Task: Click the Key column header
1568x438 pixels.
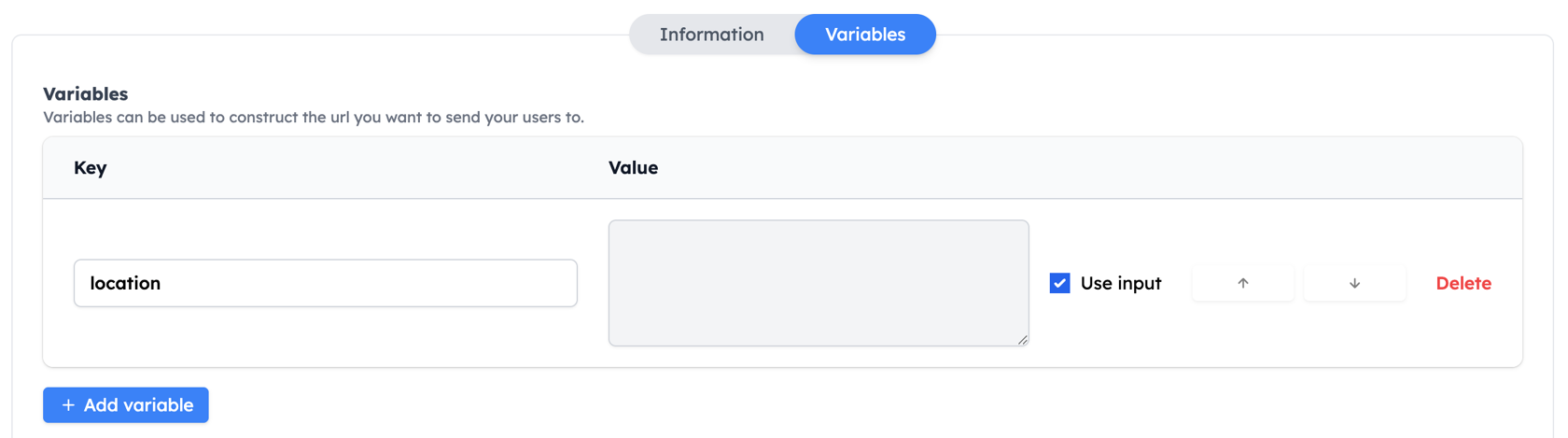Action: 91,168
